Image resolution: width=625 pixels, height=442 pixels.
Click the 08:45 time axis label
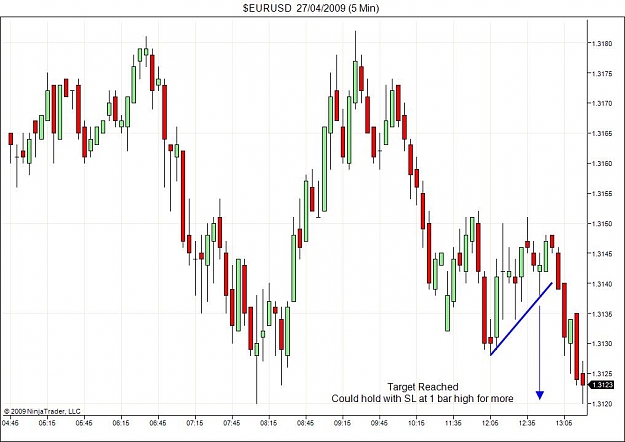pos(305,423)
